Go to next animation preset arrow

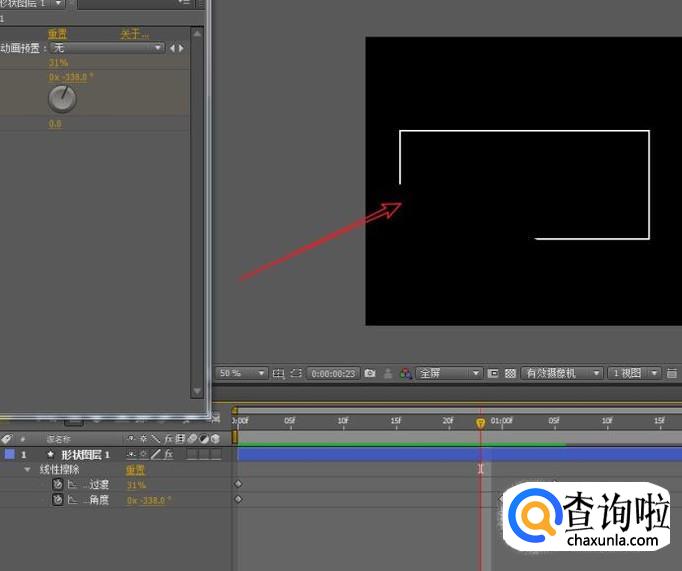click(181, 48)
